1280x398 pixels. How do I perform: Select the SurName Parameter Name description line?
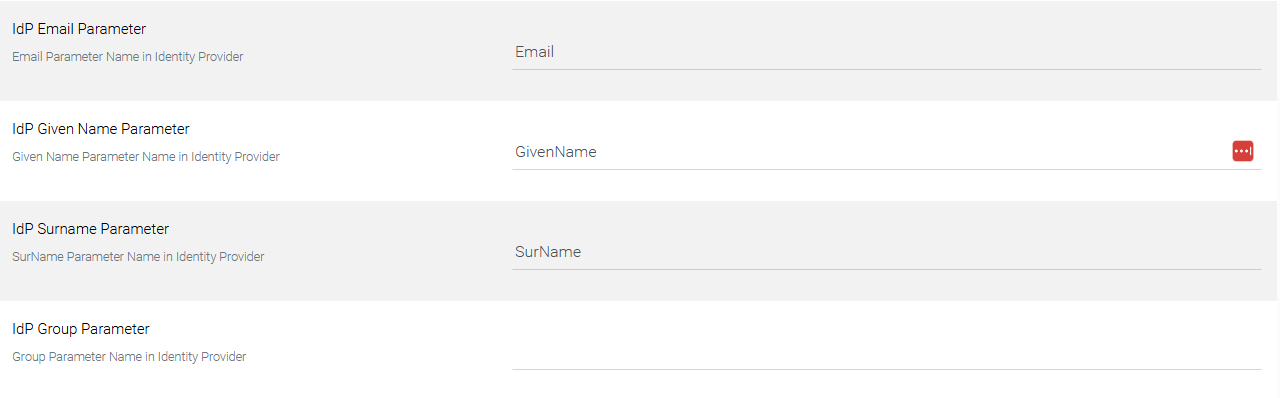[x=138, y=257]
